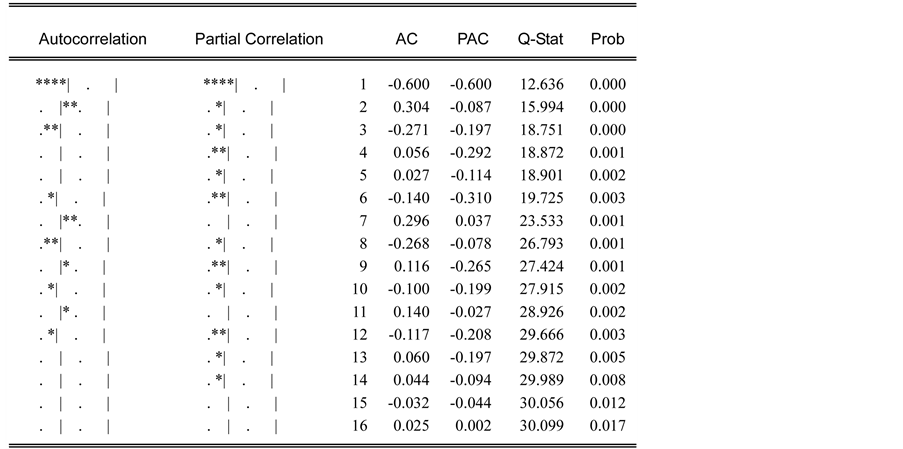
Task: Select the AC value 0.296
Action: [411, 221]
